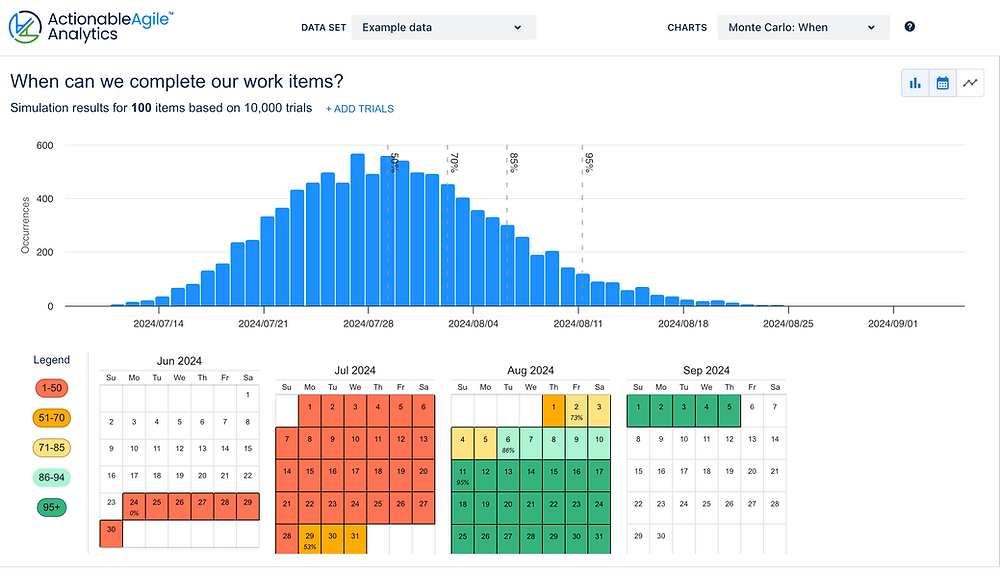Select the 51-70 orange legend swatch
This screenshot has height=570, width=1000.
click(52, 418)
